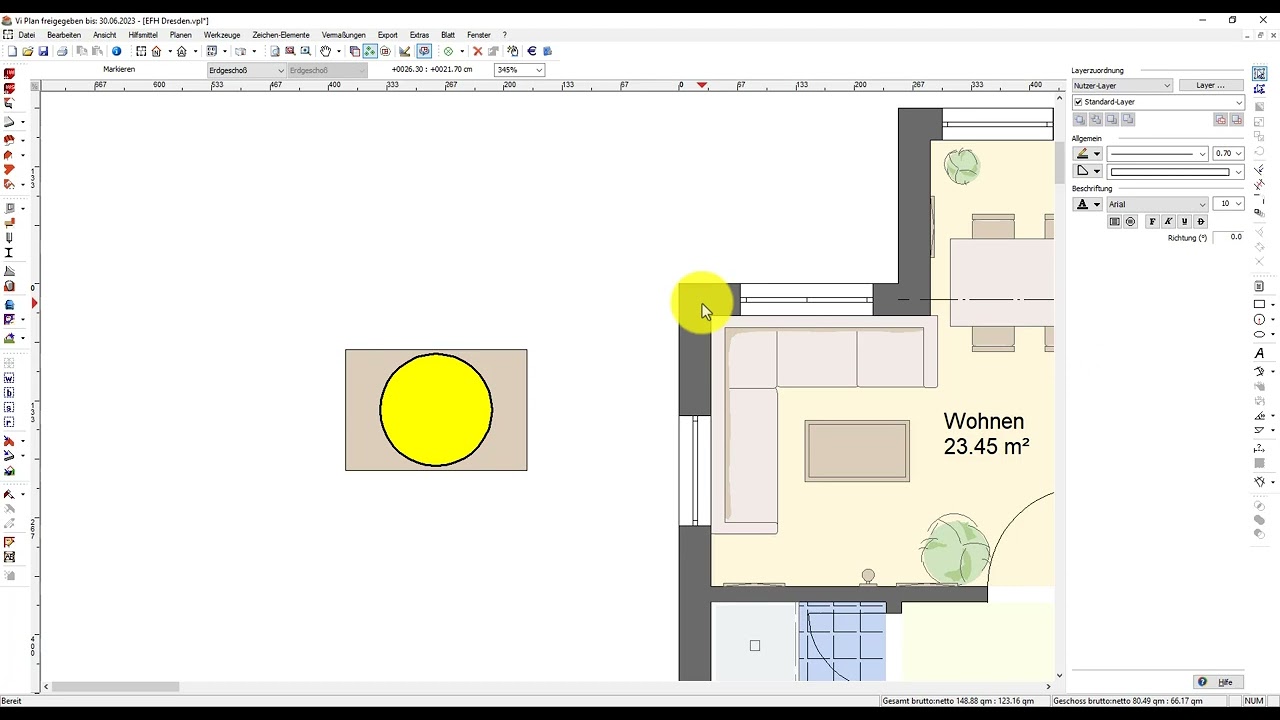Select the text 'A' tool in the right toolbar
The width and height of the screenshot is (1280, 720).
coord(1259,354)
